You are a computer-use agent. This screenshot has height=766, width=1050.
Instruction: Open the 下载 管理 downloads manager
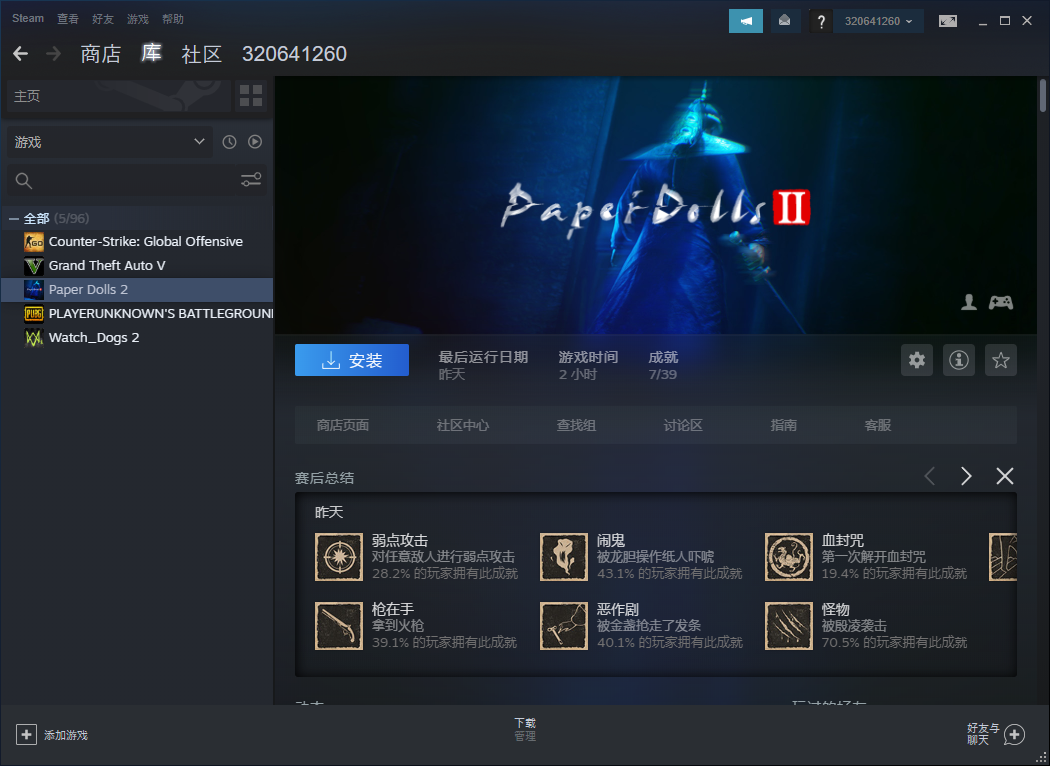tap(525, 729)
